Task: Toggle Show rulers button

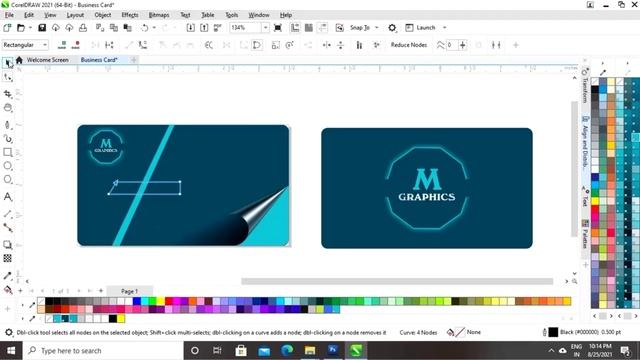Action: pos(295,28)
